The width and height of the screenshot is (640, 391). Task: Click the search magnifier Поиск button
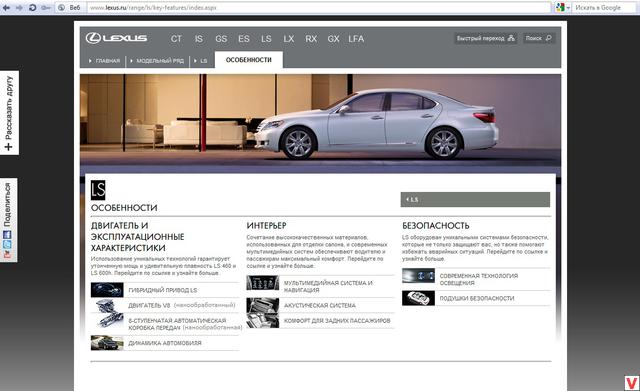coord(539,38)
